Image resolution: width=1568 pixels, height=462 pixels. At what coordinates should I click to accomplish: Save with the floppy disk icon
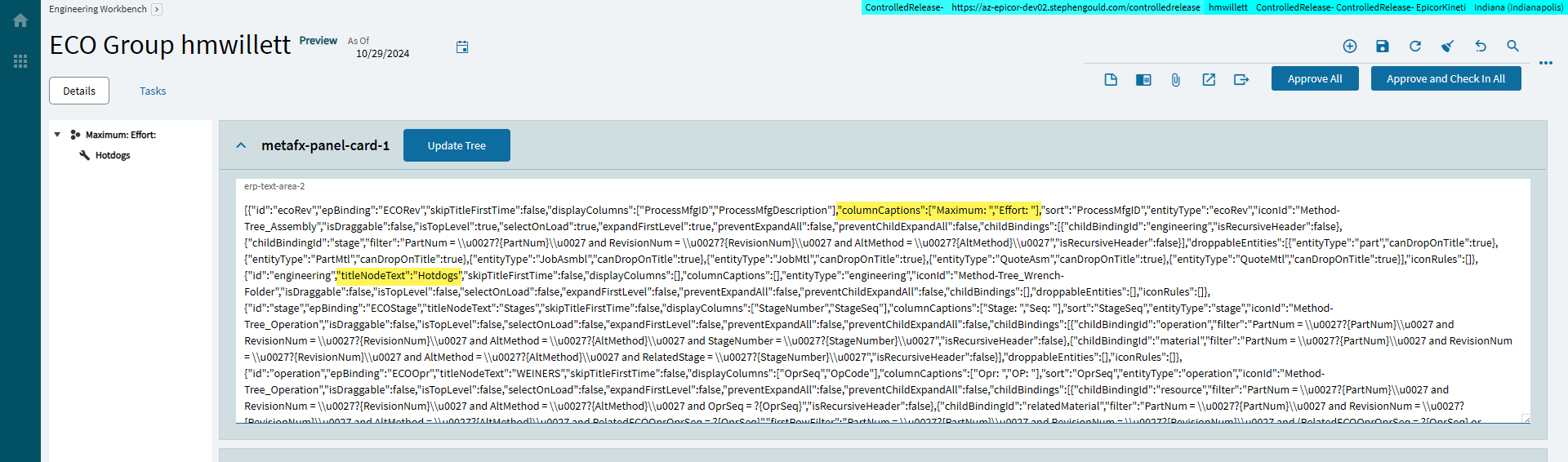click(x=1383, y=47)
